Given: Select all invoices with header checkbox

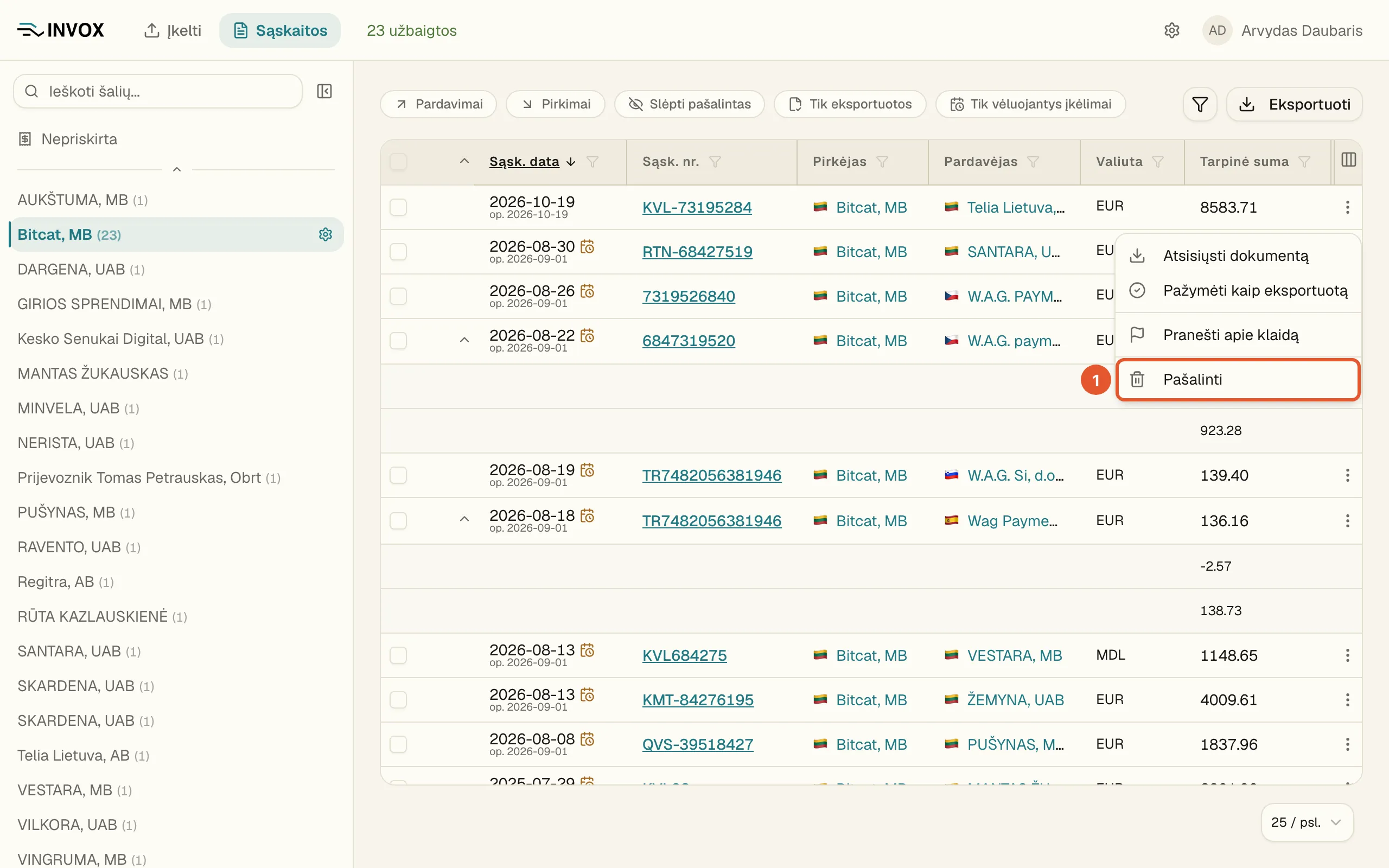Looking at the screenshot, I should click(x=398, y=162).
